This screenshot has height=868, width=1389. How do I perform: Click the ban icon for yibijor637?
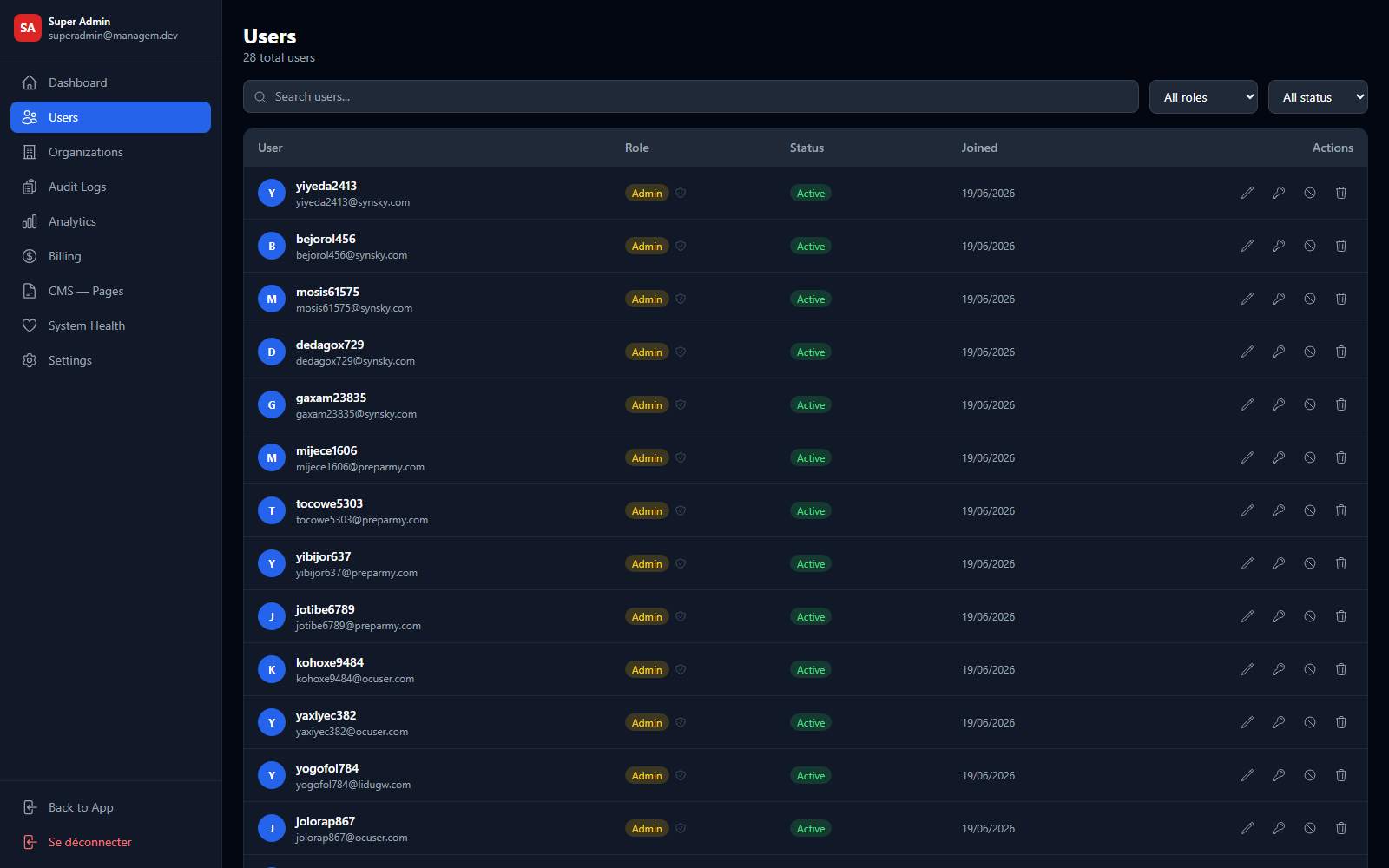pos(1310,563)
